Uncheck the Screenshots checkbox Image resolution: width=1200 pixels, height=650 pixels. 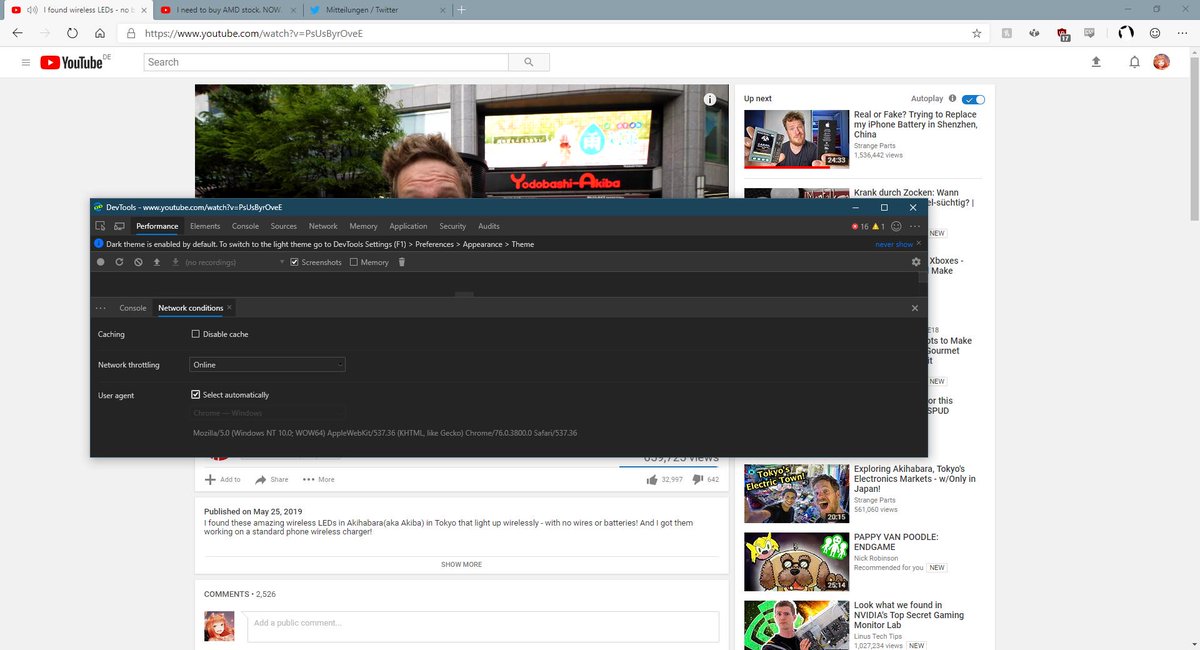(295, 262)
